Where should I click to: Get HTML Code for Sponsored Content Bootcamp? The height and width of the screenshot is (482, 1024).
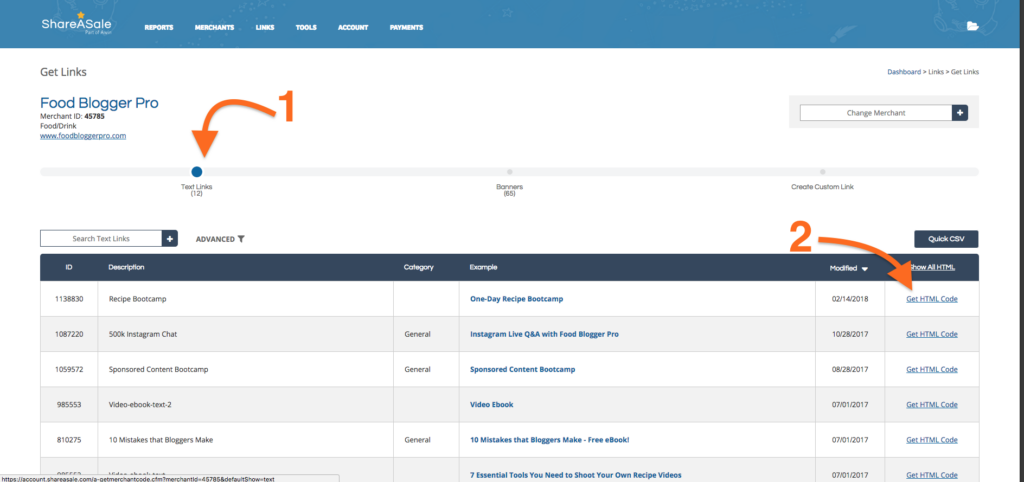tap(932, 370)
